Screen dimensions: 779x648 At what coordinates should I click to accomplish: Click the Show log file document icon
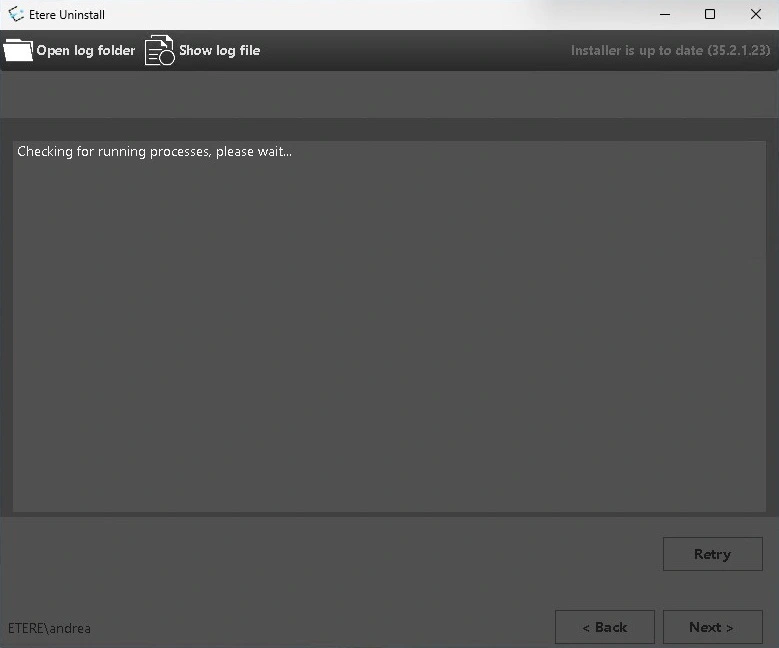[x=159, y=50]
